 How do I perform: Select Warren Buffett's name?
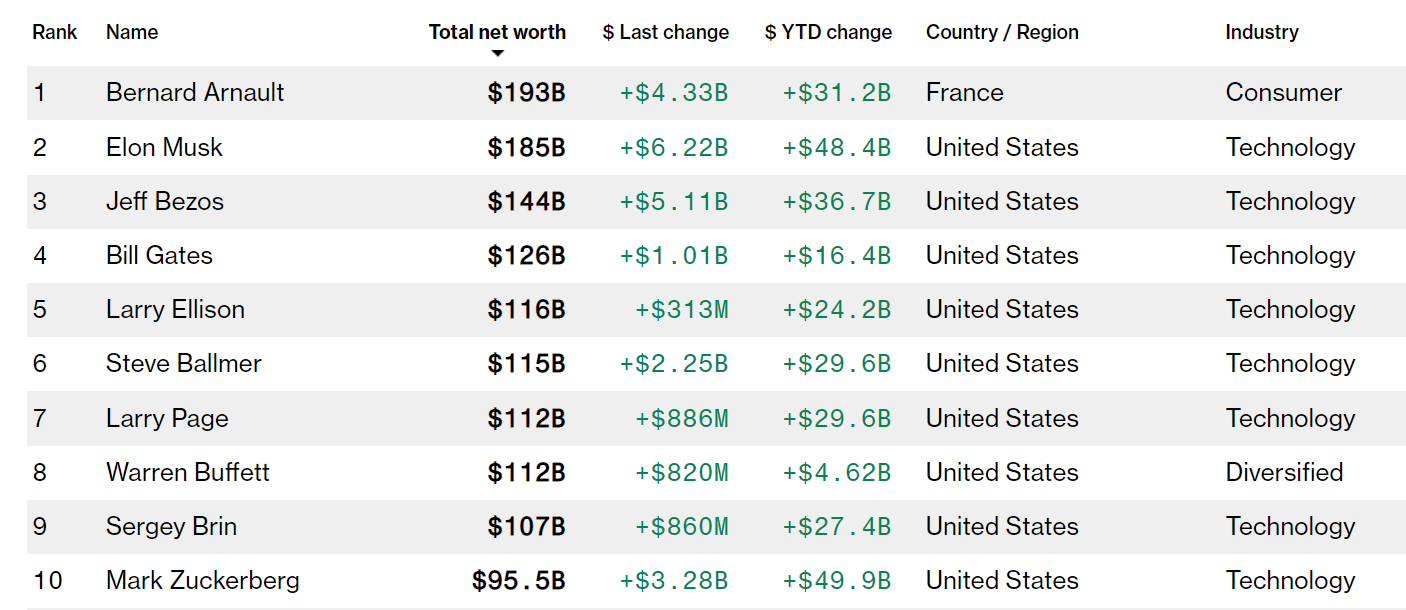pos(188,472)
